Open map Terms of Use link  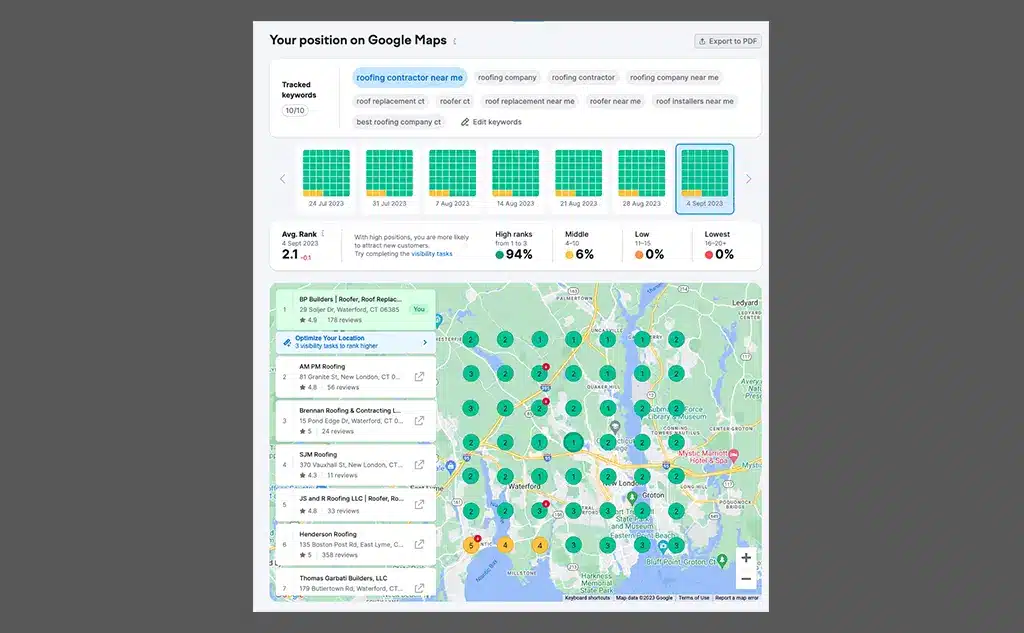tap(694, 598)
